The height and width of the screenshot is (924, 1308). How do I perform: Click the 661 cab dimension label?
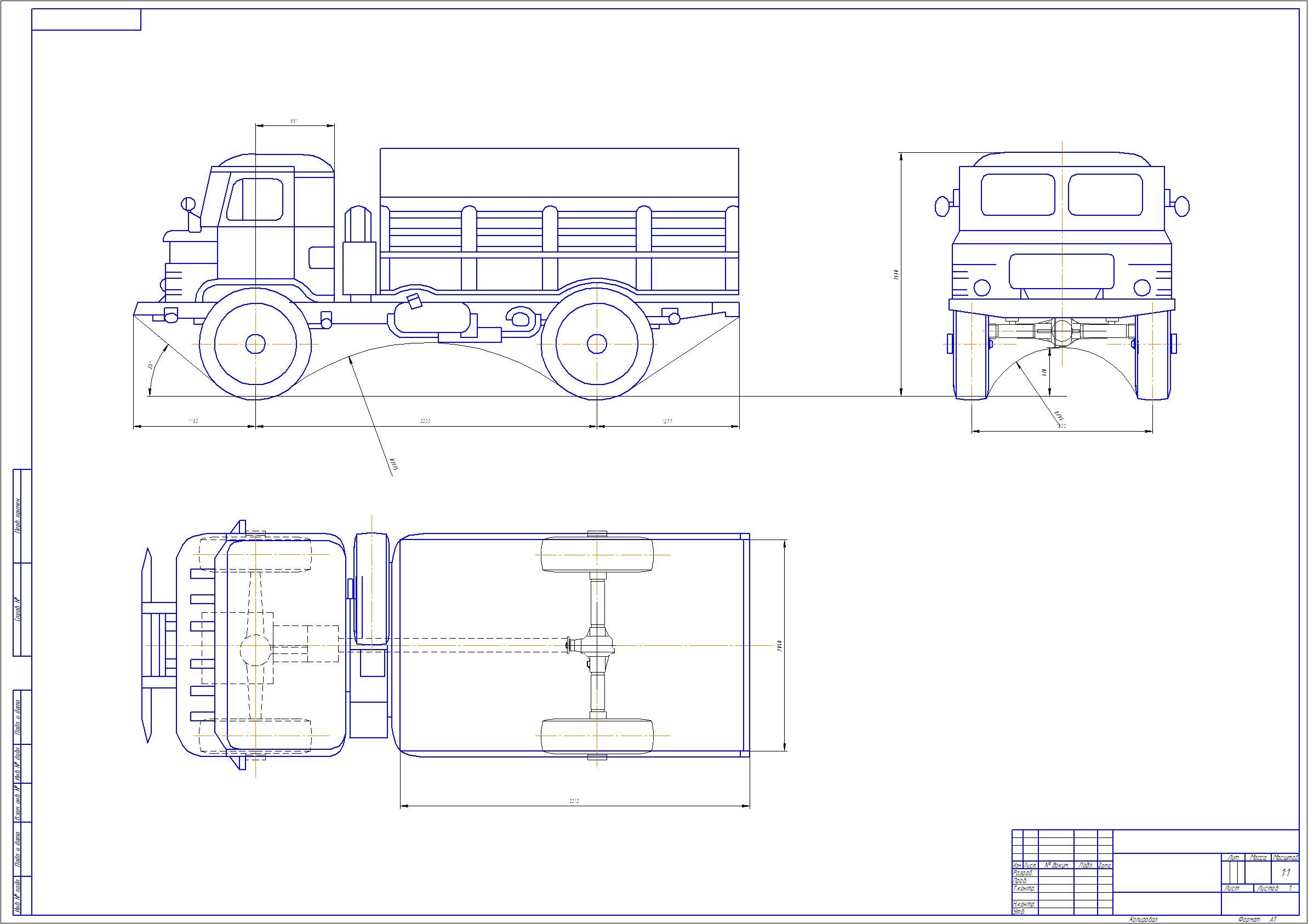point(294,121)
